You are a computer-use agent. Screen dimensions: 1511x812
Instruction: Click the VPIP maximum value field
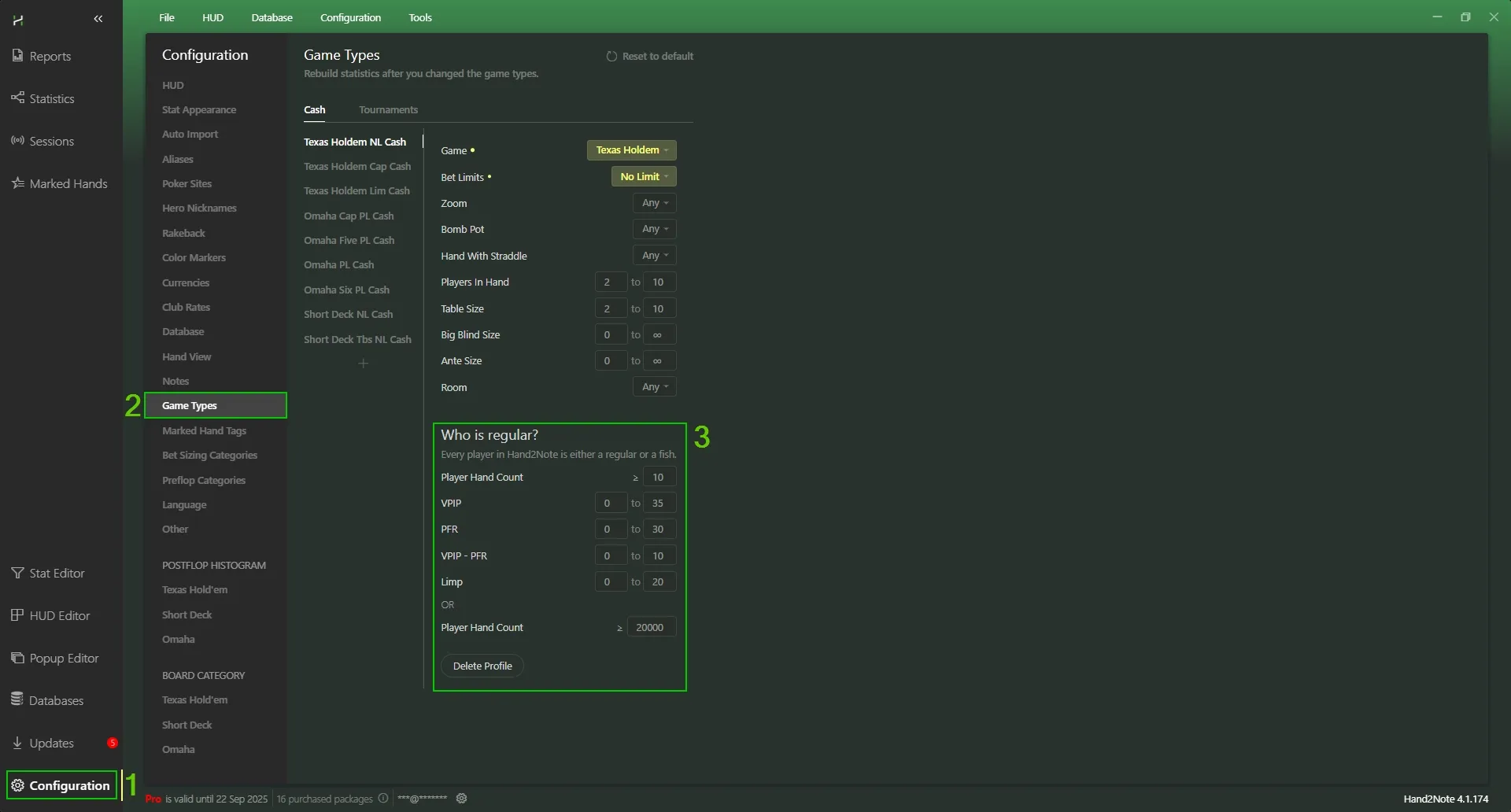tap(659, 504)
